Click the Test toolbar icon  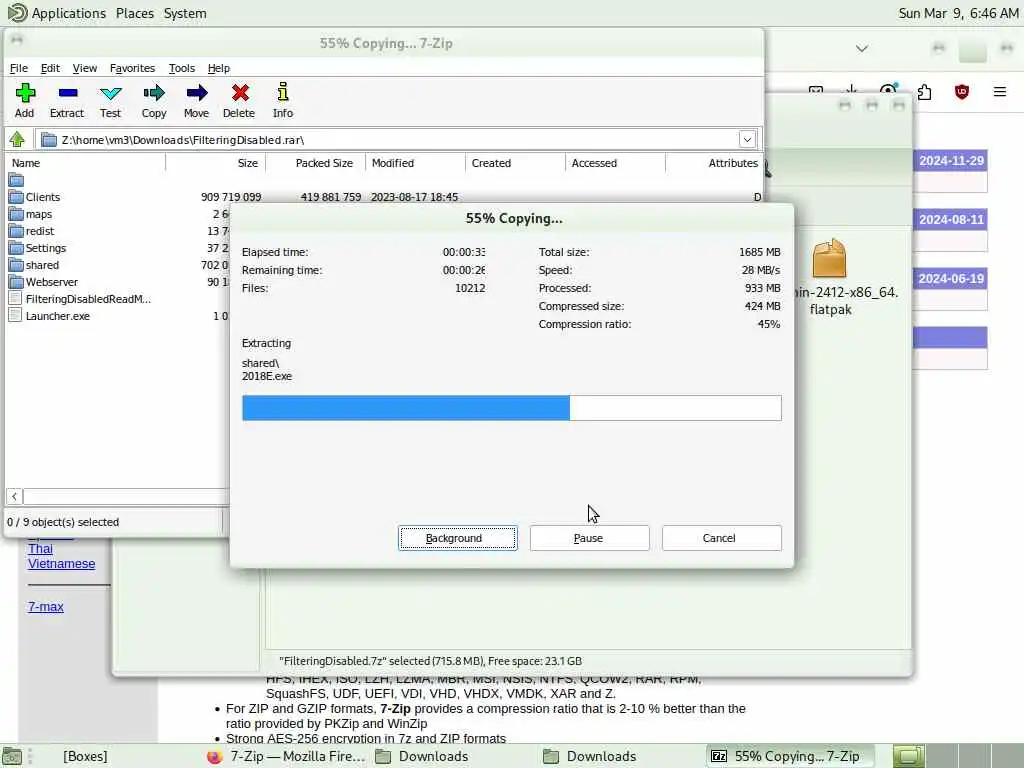[x=110, y=93]
